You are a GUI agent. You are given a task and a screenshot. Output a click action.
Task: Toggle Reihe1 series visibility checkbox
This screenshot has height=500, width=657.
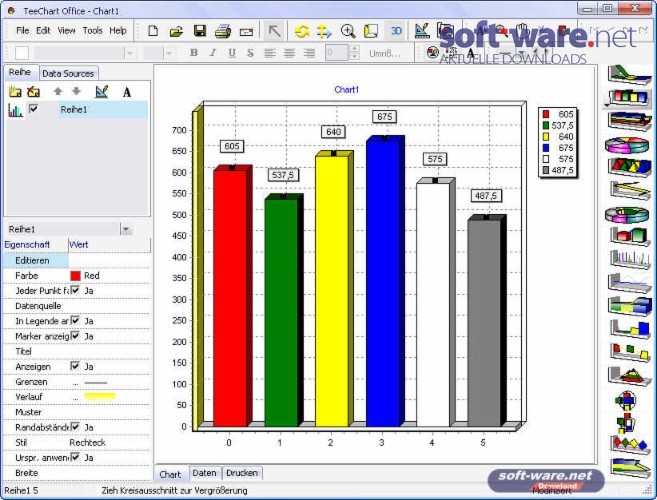(34, 109)
